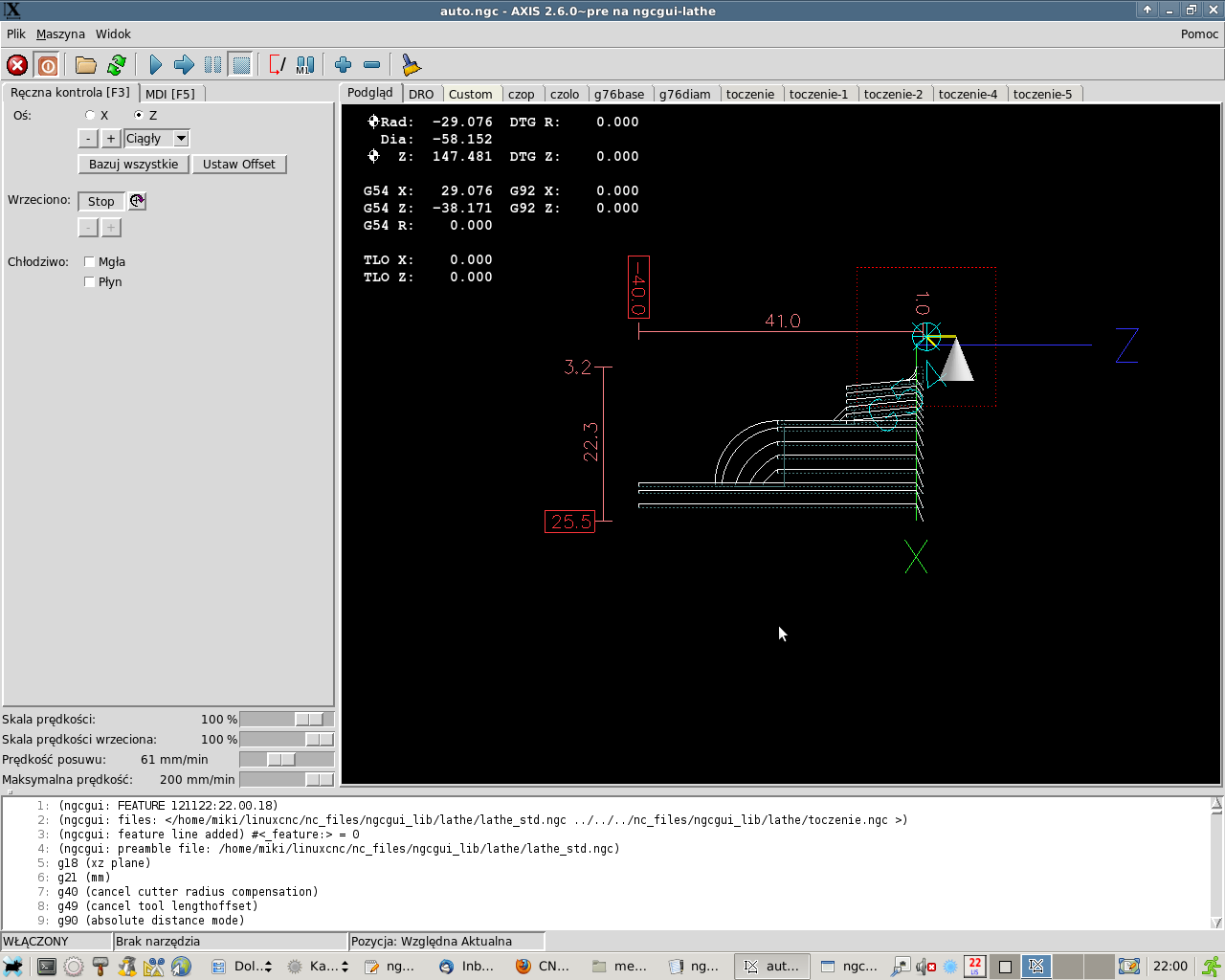Screen dimensions: 1225x980
Task: Click spindle rotation icon next to Stop
Action: (x=137, y=201)
